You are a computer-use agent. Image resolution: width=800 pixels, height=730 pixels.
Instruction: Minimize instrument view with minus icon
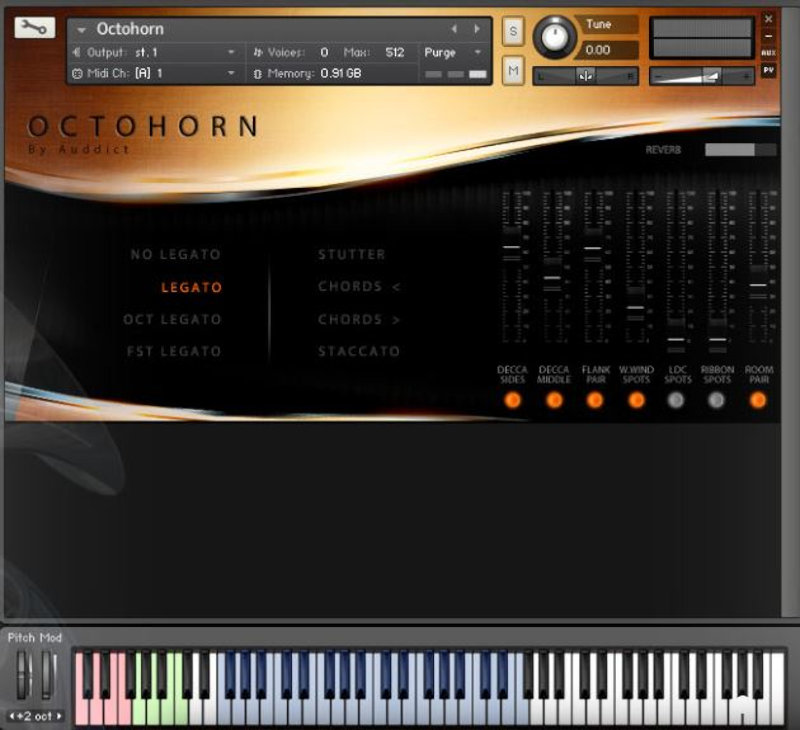point(768,36)
